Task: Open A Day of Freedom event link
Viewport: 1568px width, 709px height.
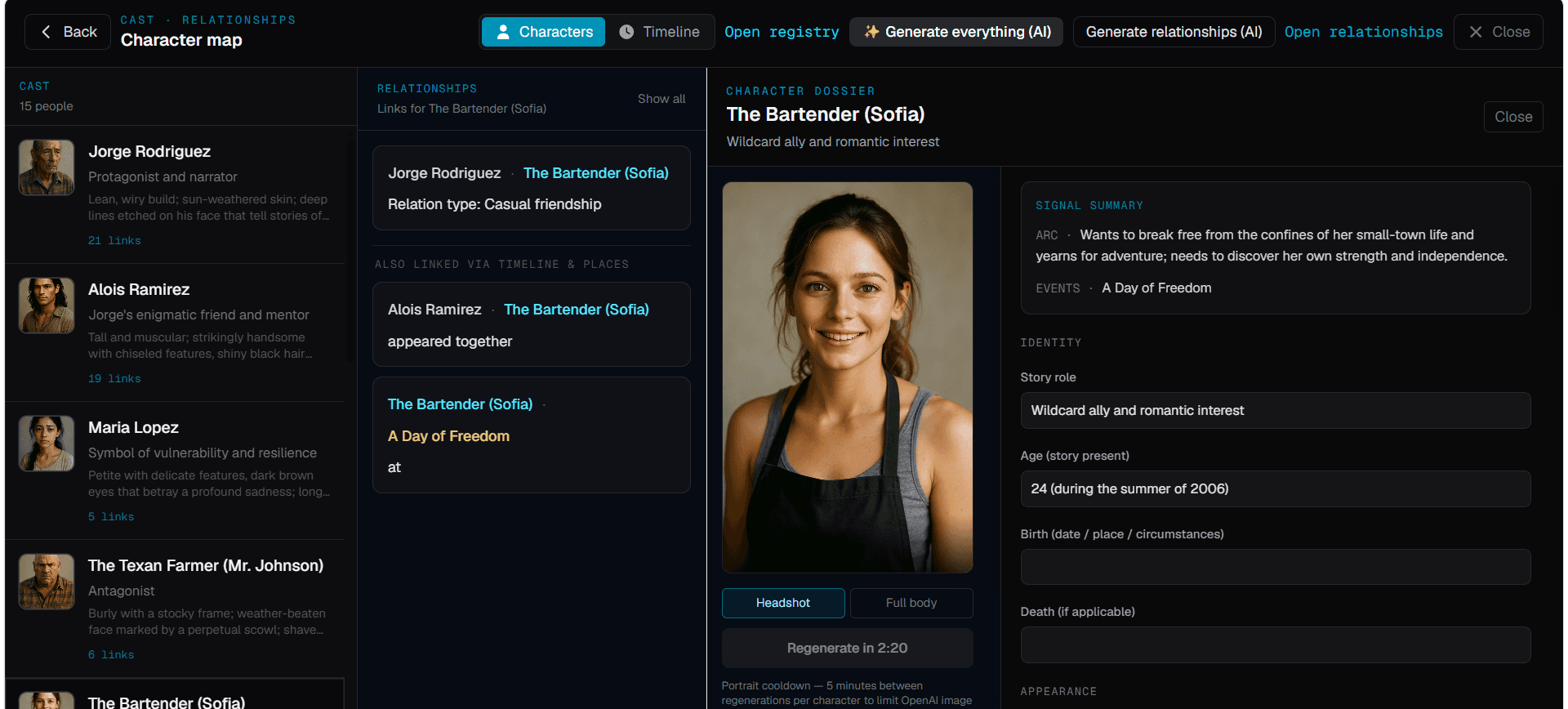Action: 448,436
